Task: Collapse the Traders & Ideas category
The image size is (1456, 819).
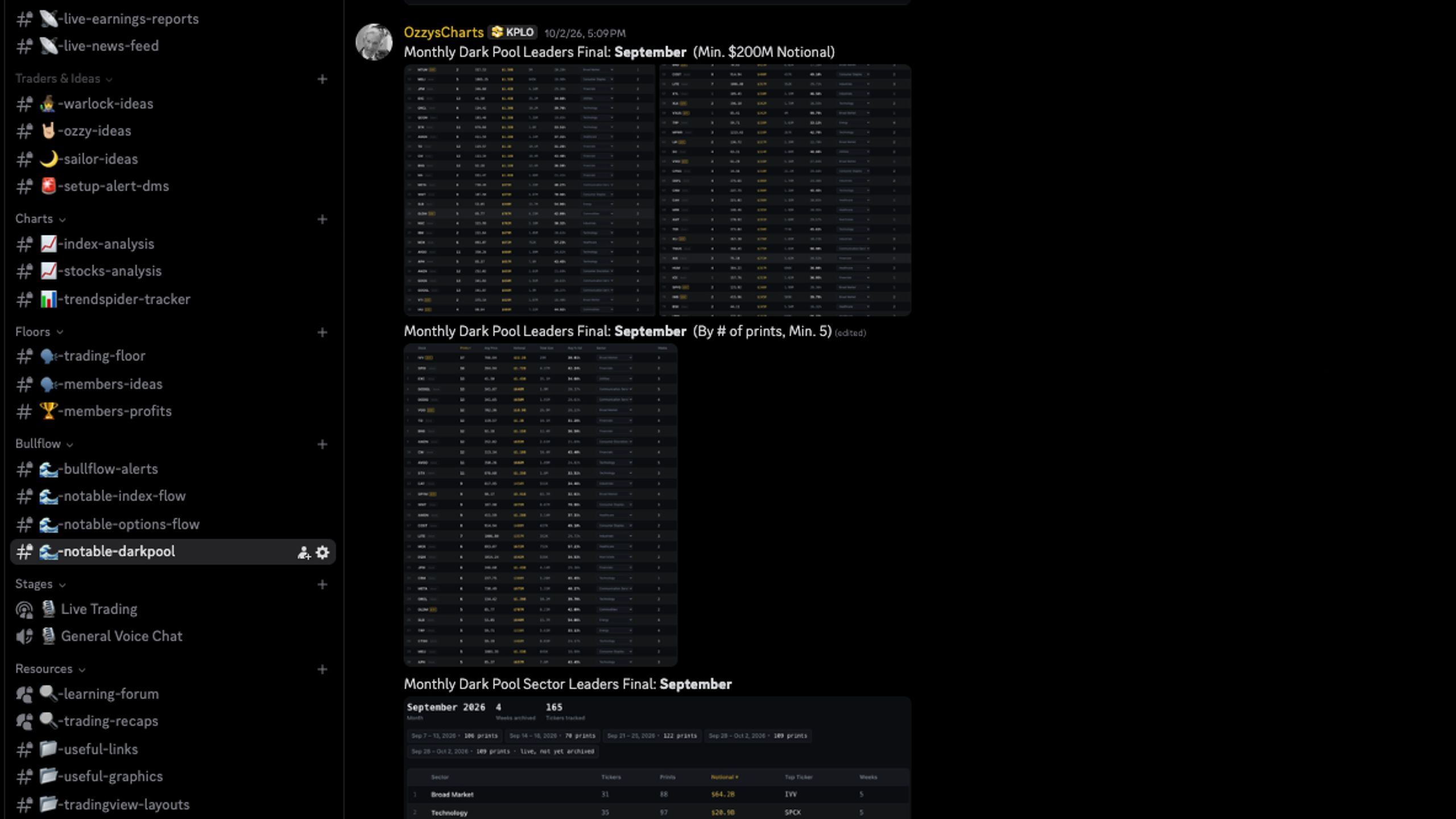Action: point(63,78)
